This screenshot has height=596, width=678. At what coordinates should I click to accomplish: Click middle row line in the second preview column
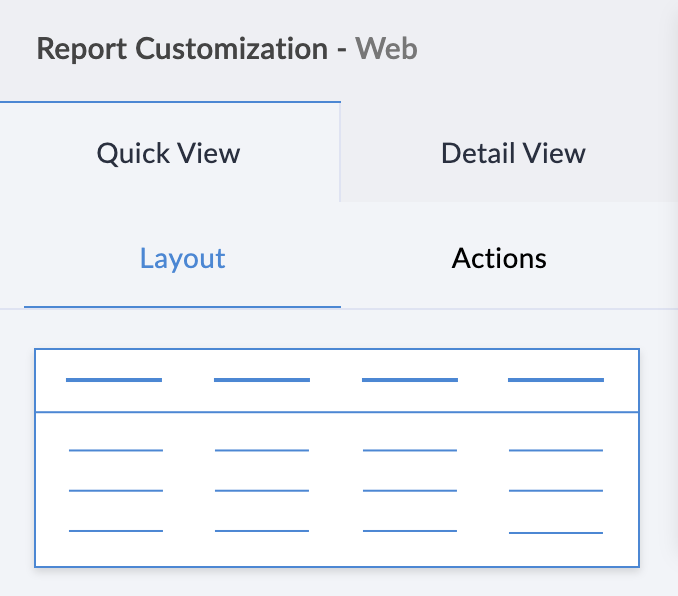tap(262, 491)
